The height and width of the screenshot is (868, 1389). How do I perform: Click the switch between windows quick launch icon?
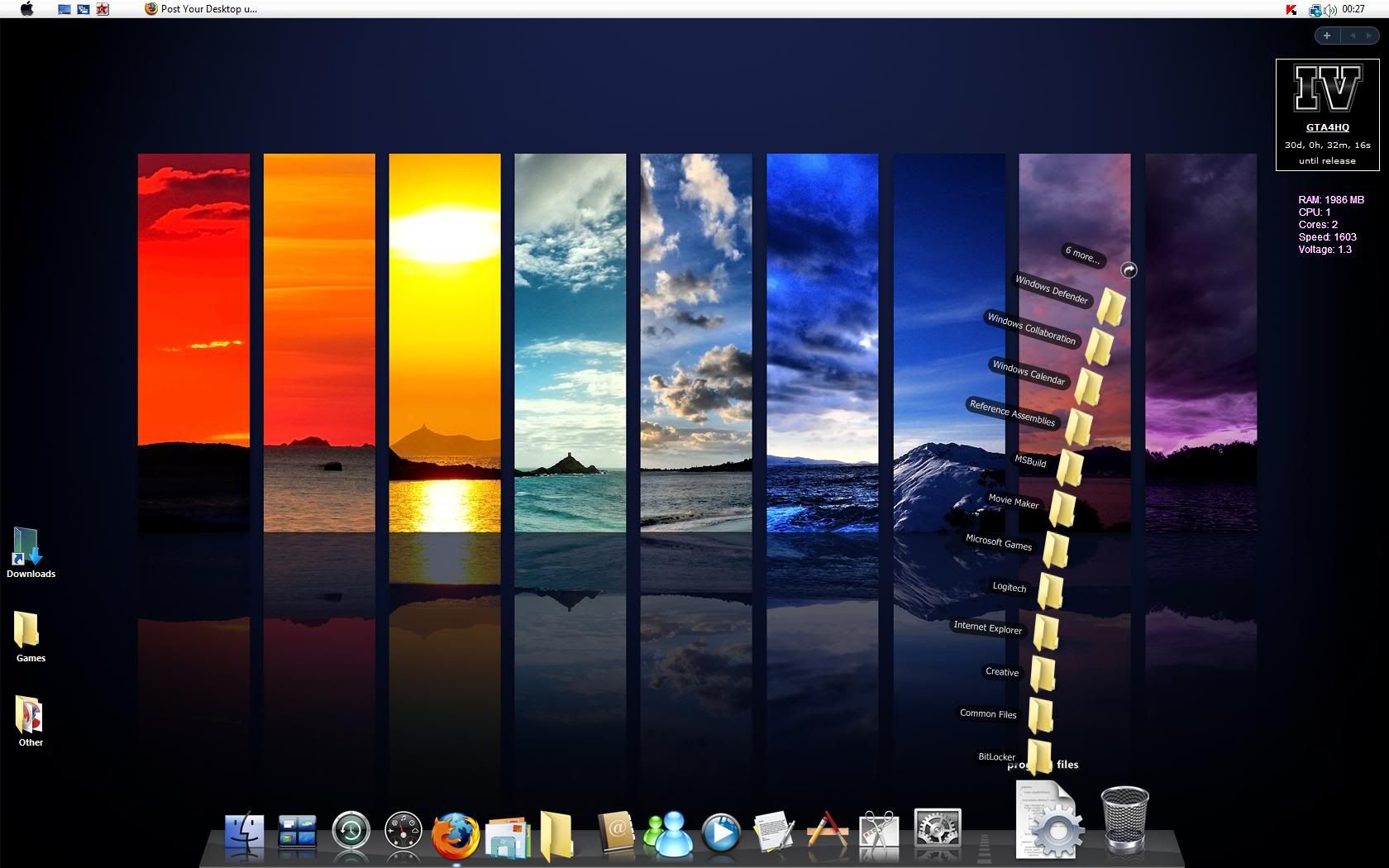[83, 9]
